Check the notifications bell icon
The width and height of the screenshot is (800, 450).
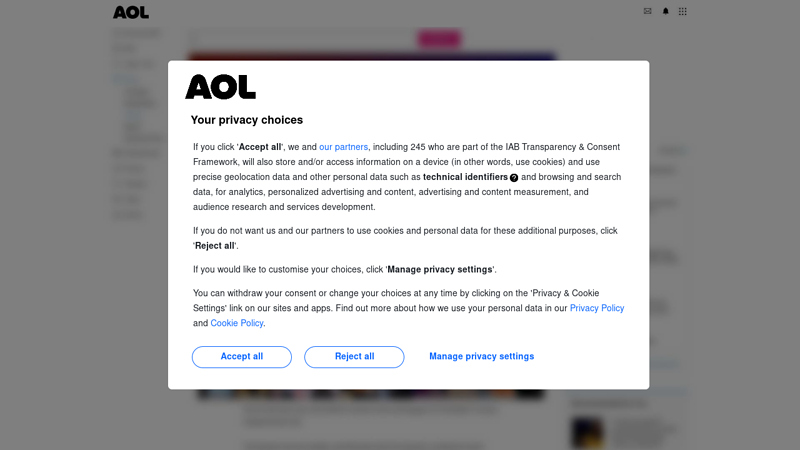(666, 11)
